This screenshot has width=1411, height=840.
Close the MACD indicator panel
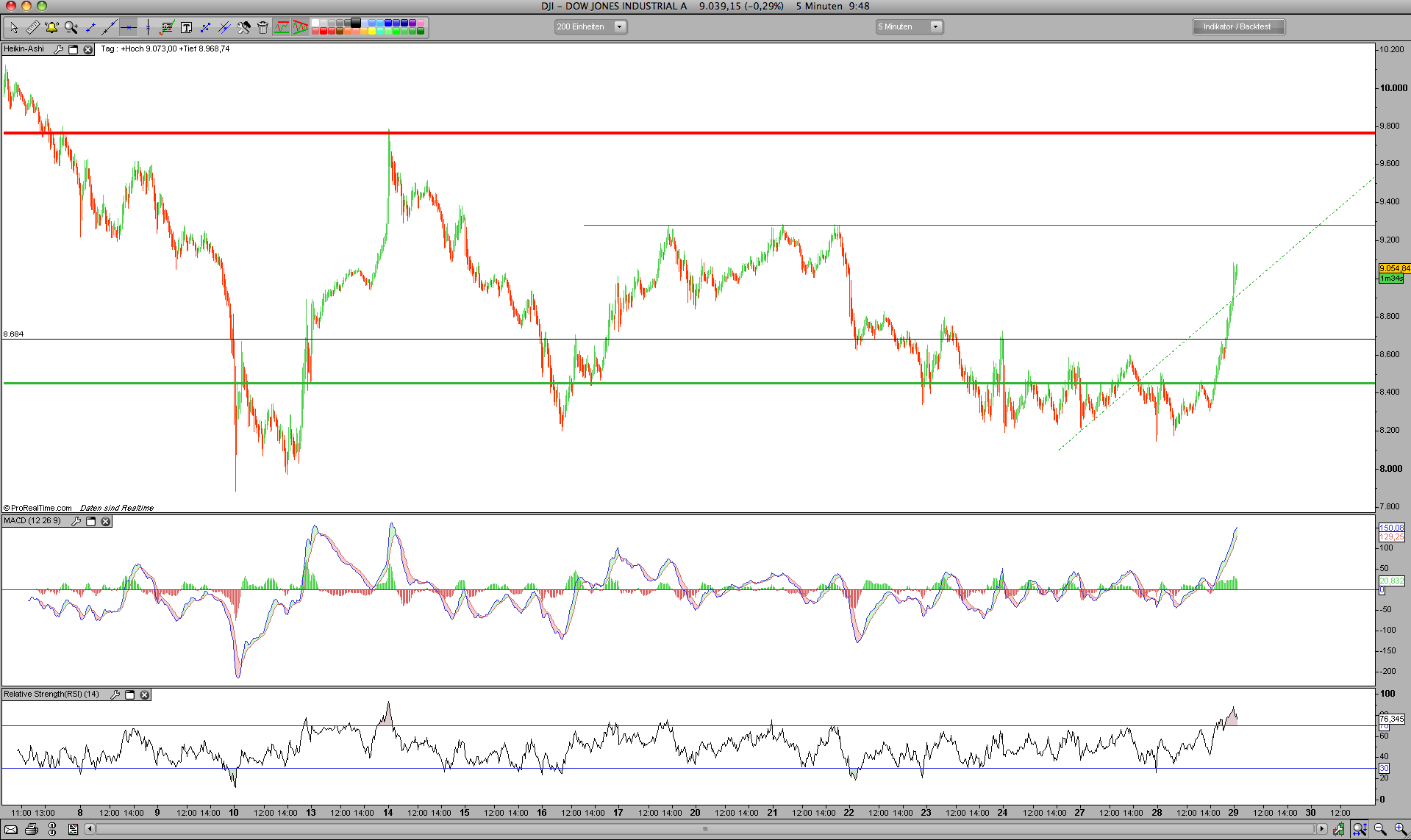(x=106, y=521)
